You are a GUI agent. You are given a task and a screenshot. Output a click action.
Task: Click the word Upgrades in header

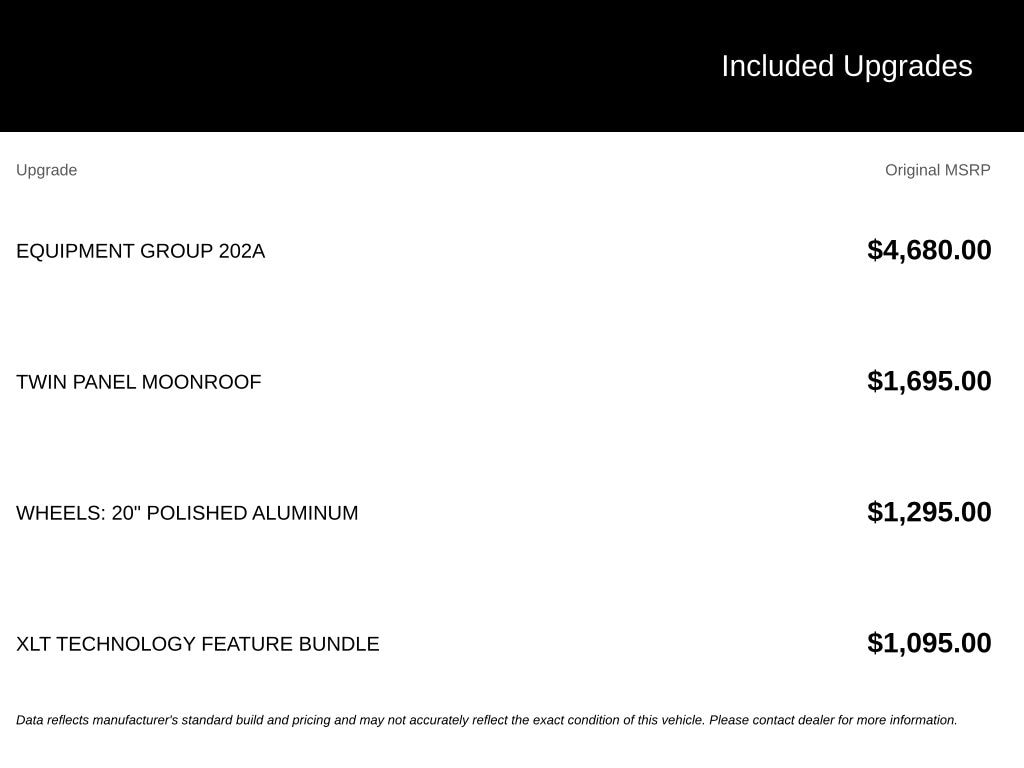907,67
